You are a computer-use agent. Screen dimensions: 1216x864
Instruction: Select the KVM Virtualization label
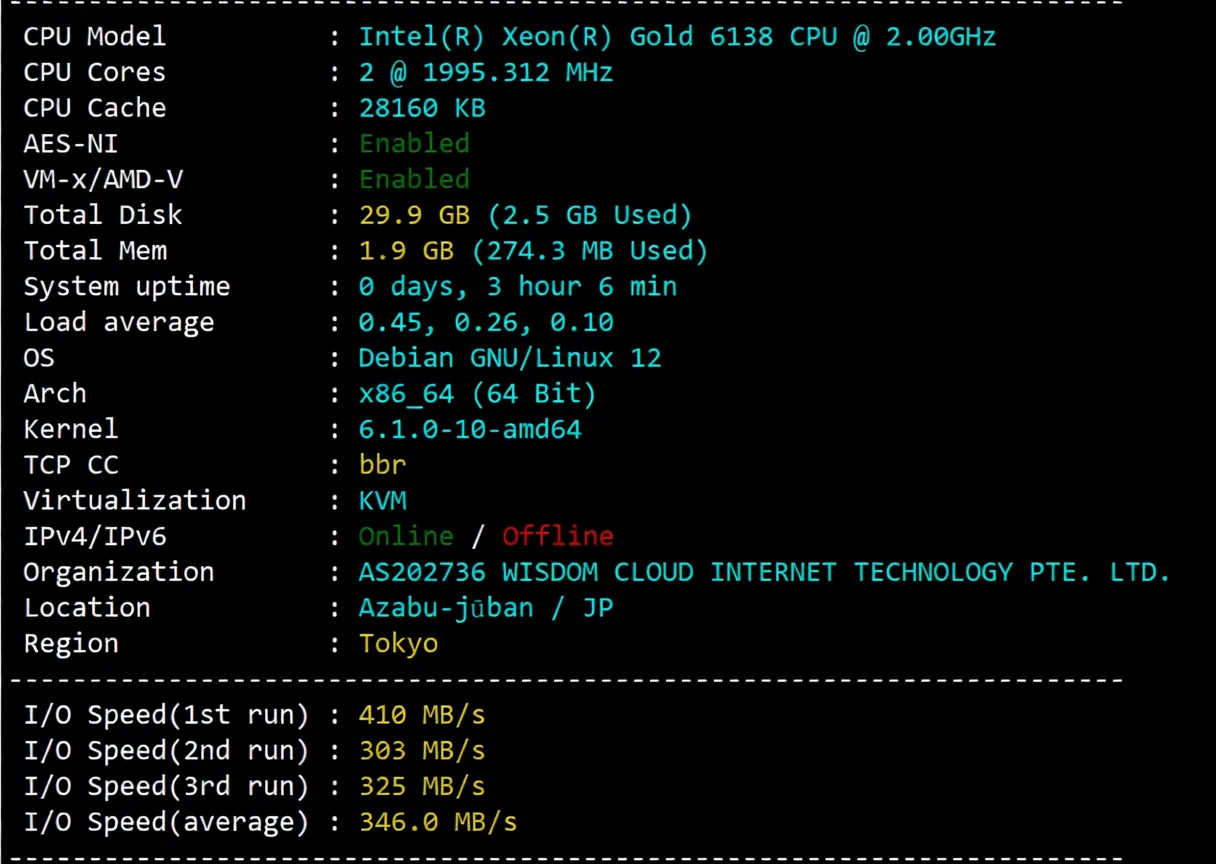[x=382, y=500]
